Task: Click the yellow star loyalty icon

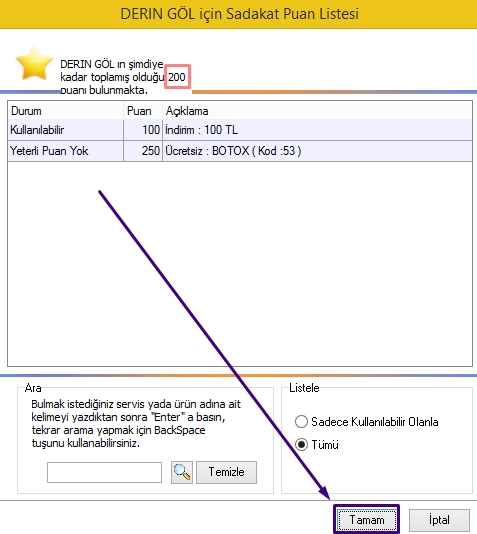Action: coord(34,63)
